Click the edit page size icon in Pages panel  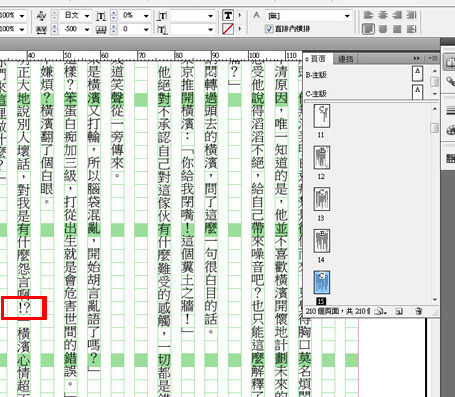[380, 312]
